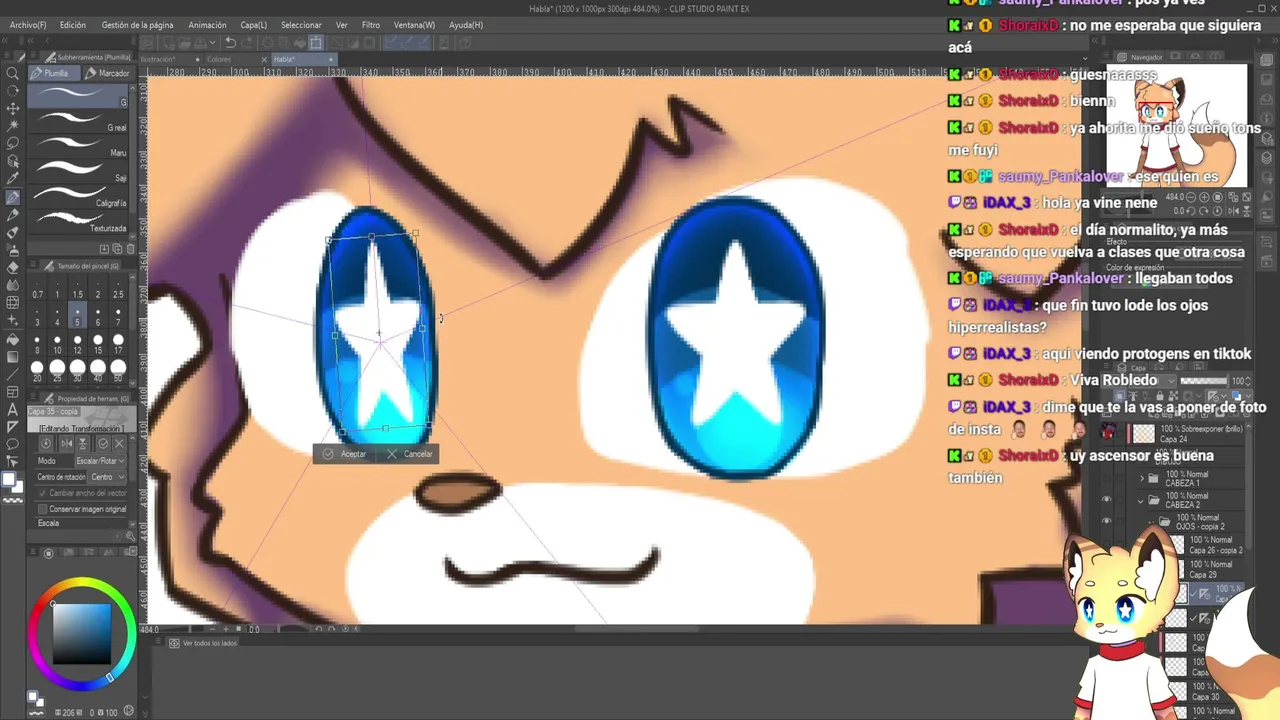Select the Maru pen brush
This screenshot has height=720, width=1280.
point(79,145)
